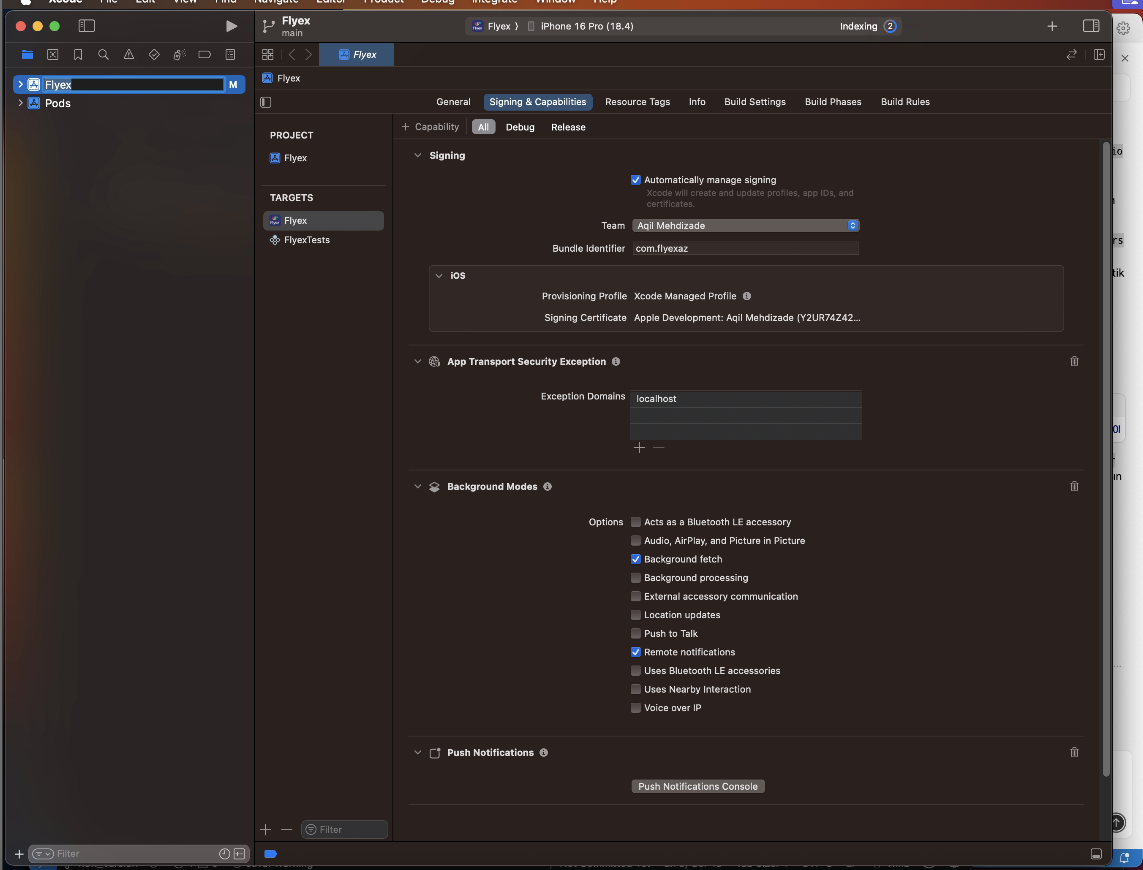Enable Location updates background mode
This screenshot has height=870, width=1143.
(x=636, y=615)
